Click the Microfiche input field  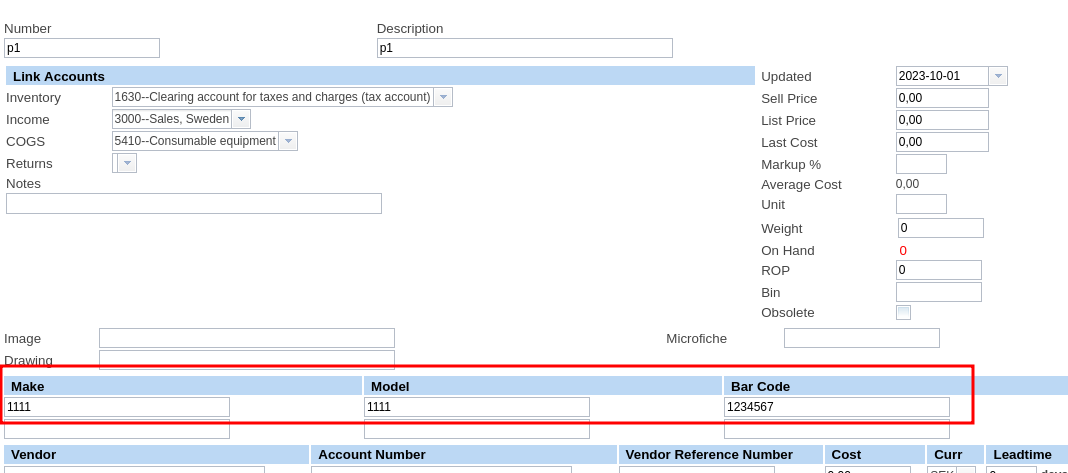click(862, 338)
